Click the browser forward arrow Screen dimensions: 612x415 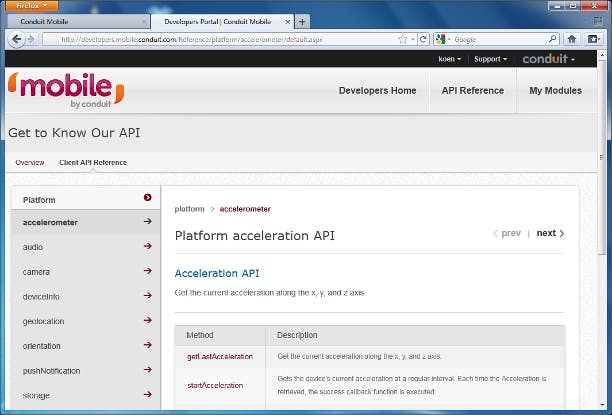click(x=31, y=39)
